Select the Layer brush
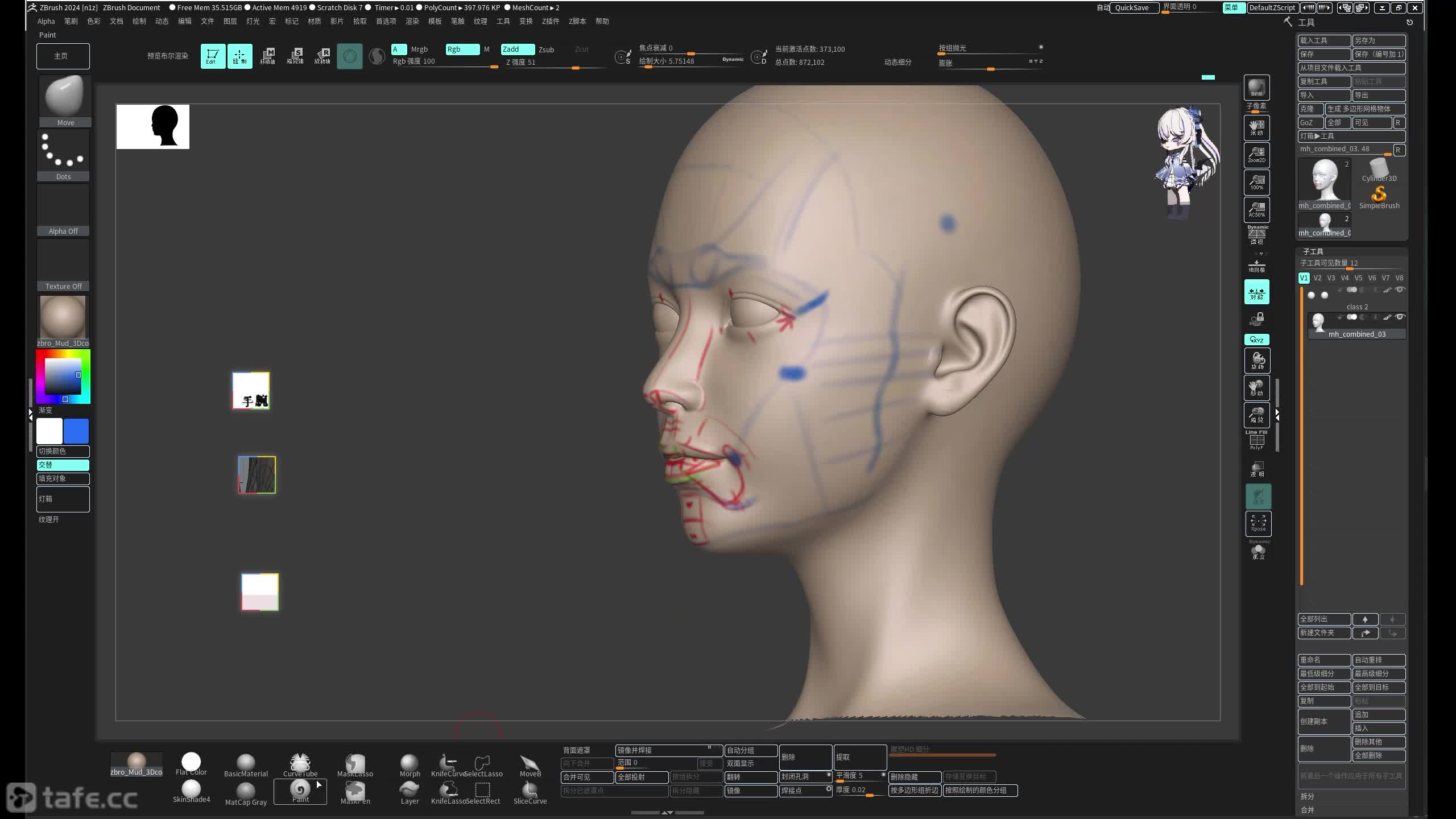This screenshot has height=819, width=1456. tap(409, 792)
